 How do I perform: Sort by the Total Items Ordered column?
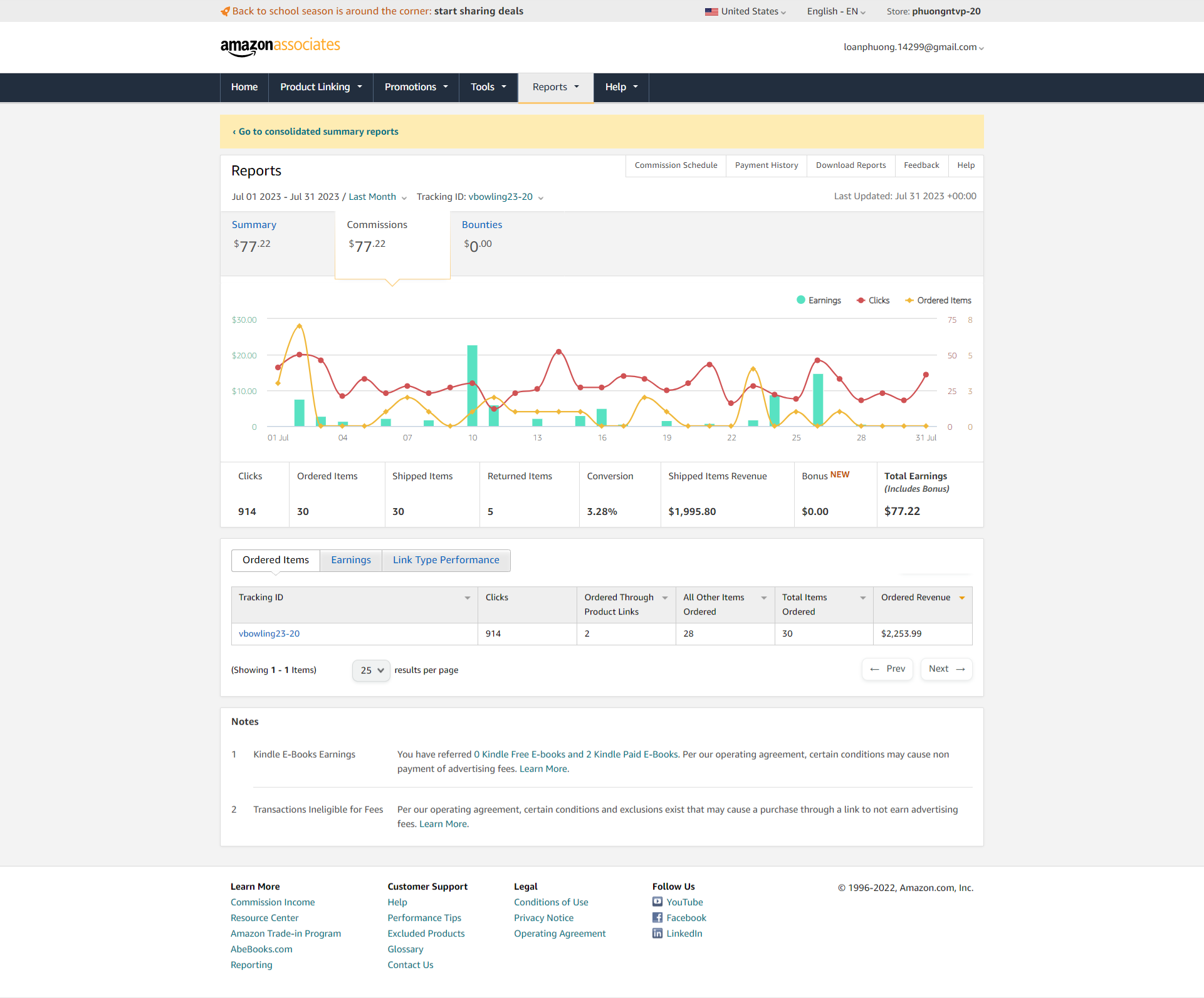click(x=863, y=598)
